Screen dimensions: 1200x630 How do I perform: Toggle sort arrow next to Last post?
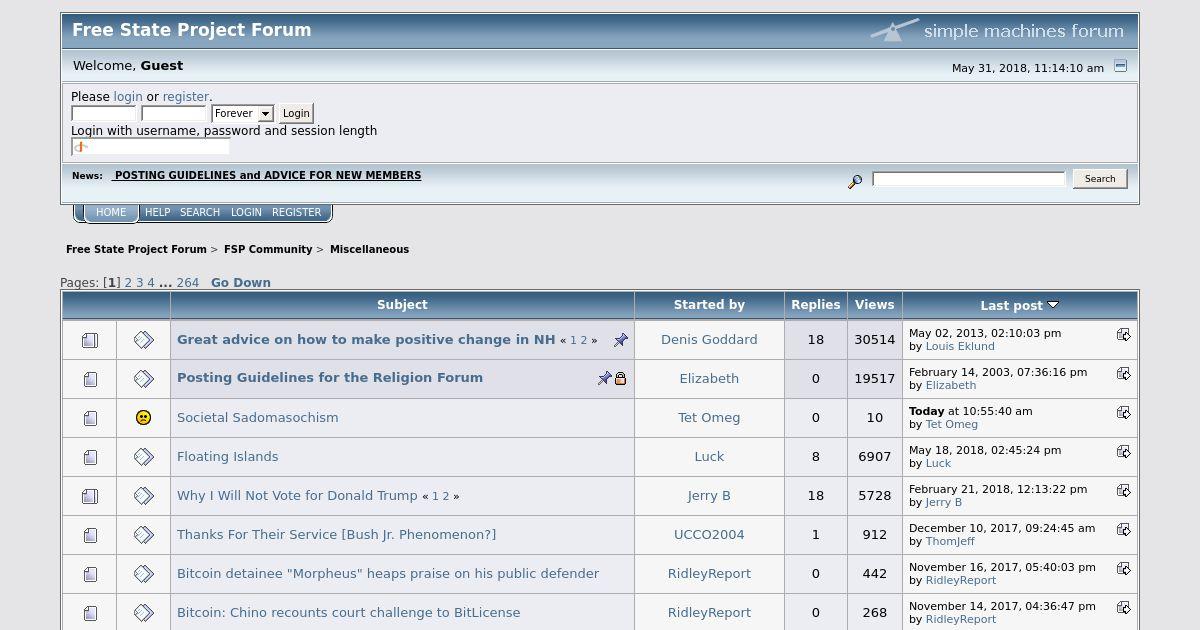tap(1053, 305)
